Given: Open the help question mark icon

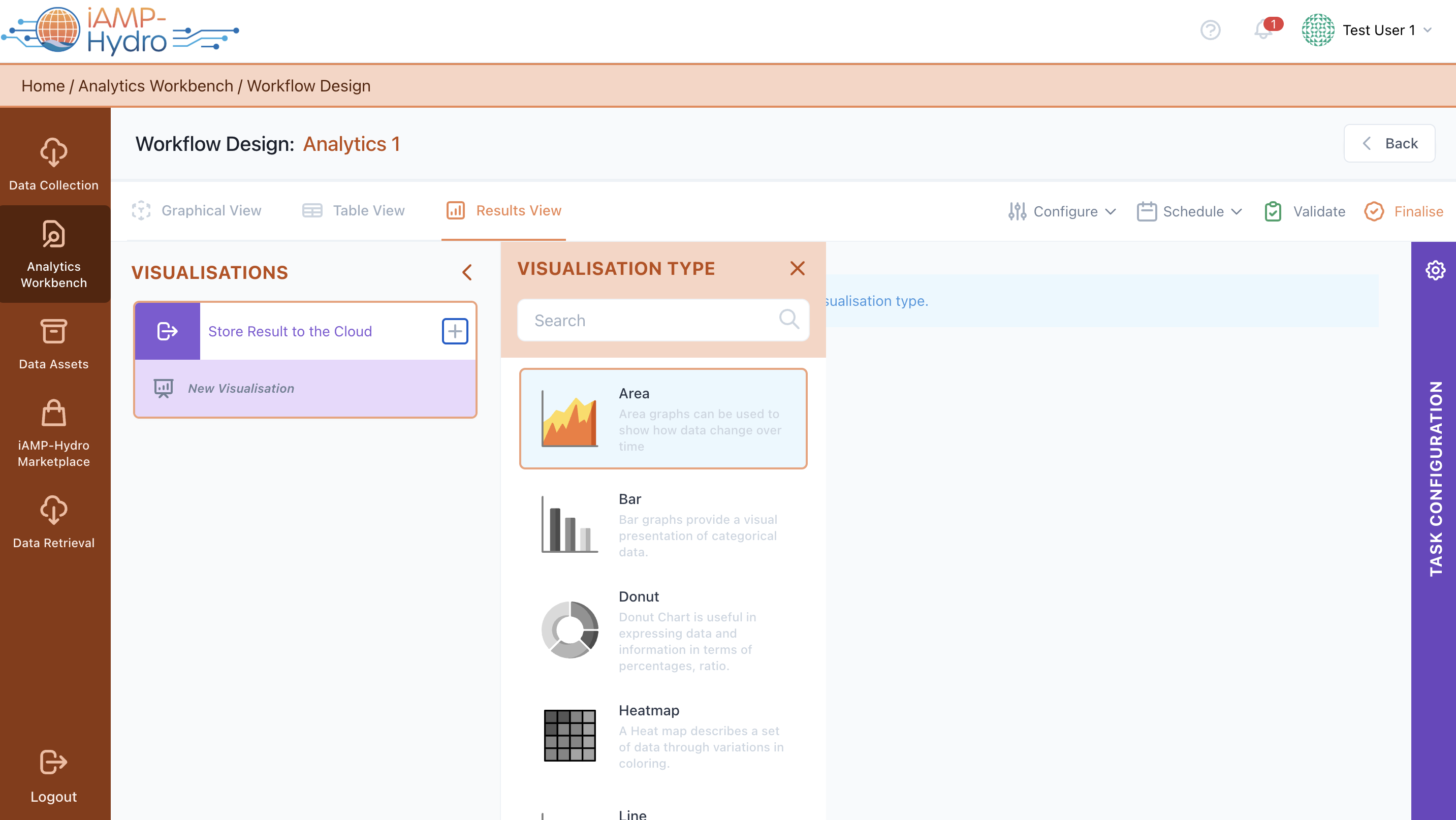Looking at the screenshot, I should point(1210,30).
